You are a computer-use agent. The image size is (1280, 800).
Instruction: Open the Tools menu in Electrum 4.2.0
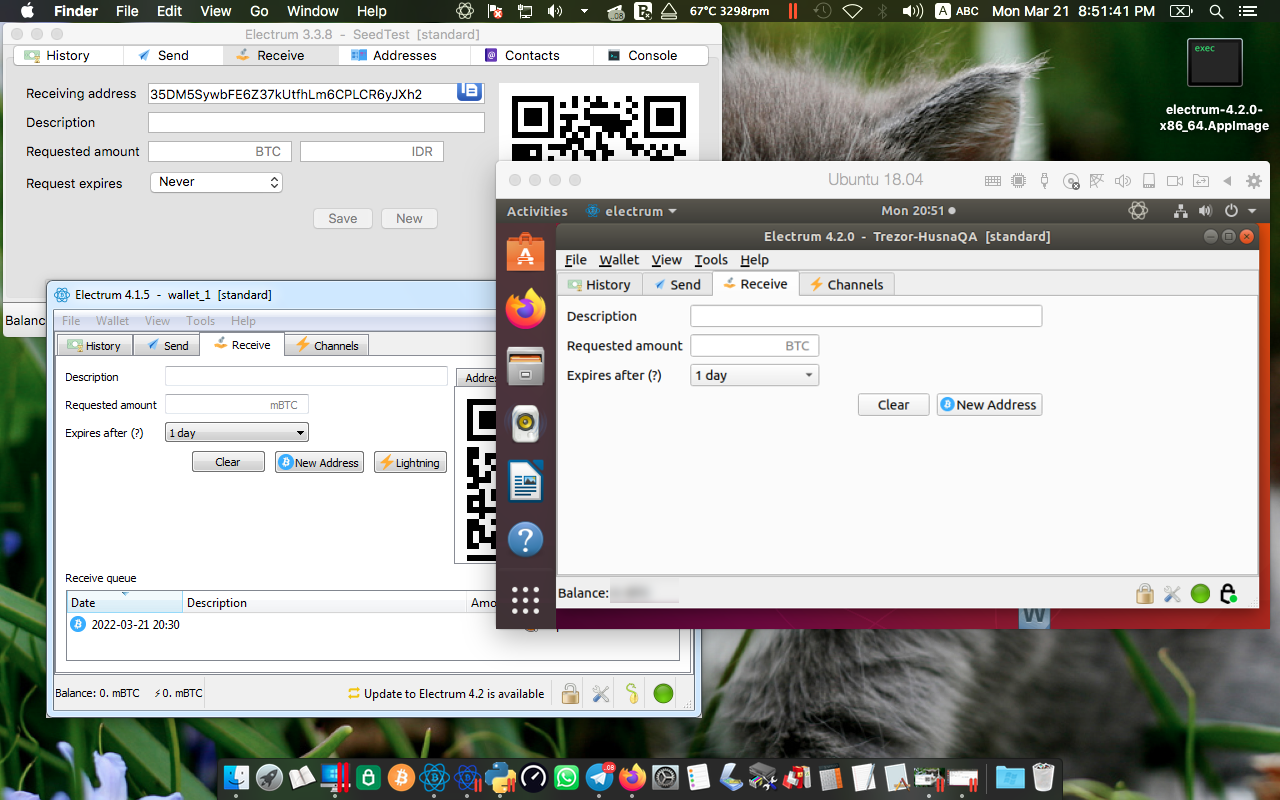point(711,260)
